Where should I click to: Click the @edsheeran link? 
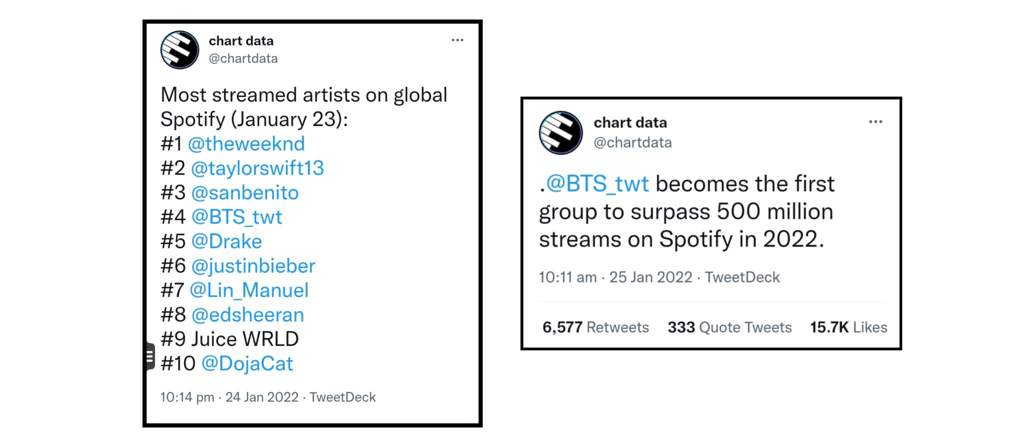(248, 315)
